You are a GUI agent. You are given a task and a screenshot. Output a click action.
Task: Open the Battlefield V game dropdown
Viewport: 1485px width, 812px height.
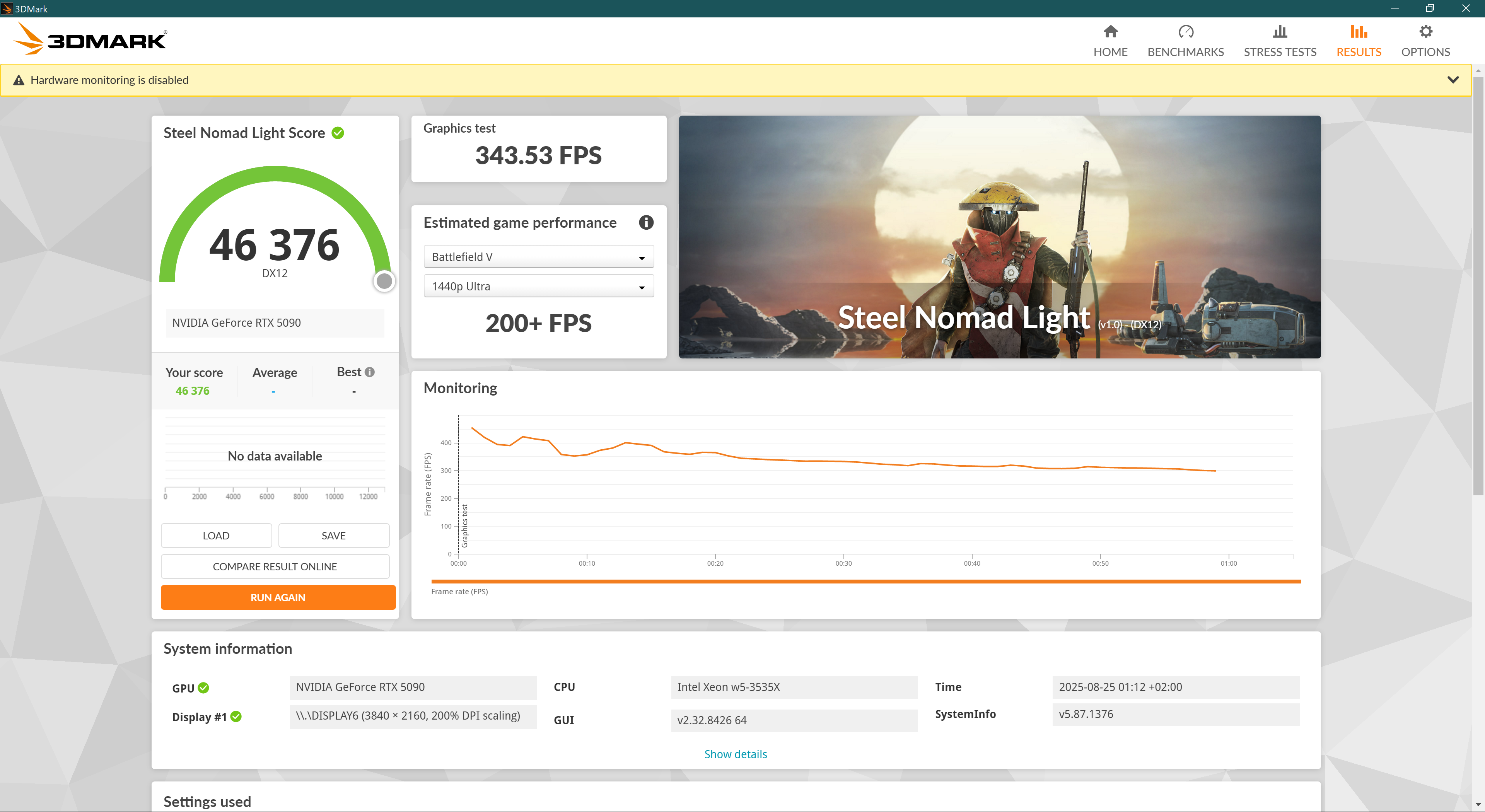[x=538, y=257]
